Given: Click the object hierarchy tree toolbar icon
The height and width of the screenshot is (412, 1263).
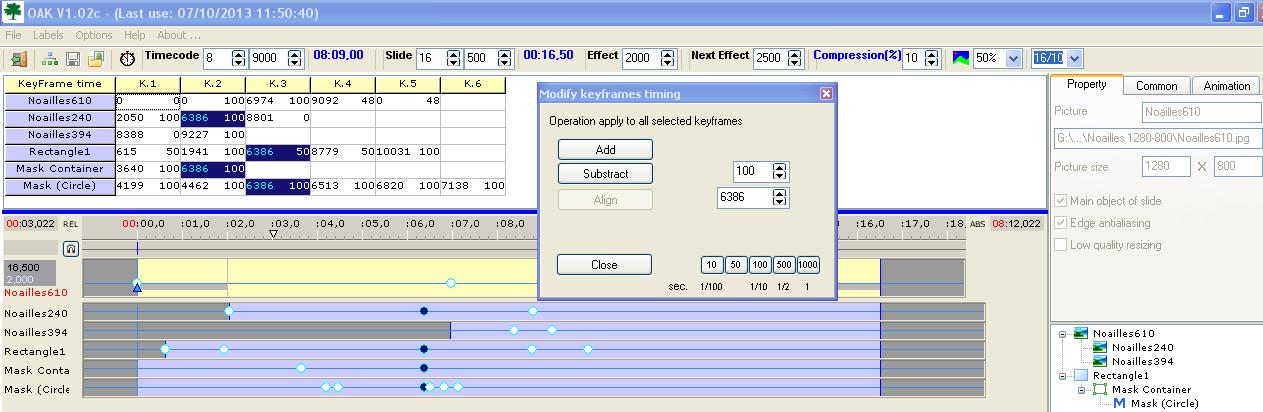Looking at the screenshot, I should [x=53, y=59].
